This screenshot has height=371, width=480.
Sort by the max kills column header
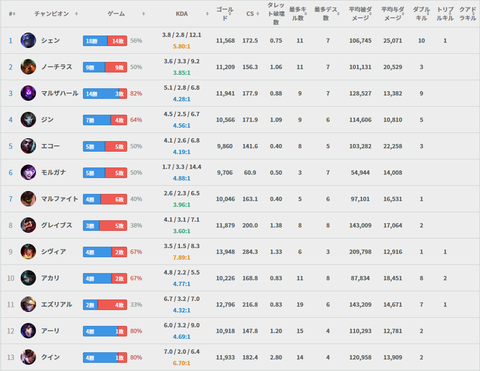pos(298,14)
